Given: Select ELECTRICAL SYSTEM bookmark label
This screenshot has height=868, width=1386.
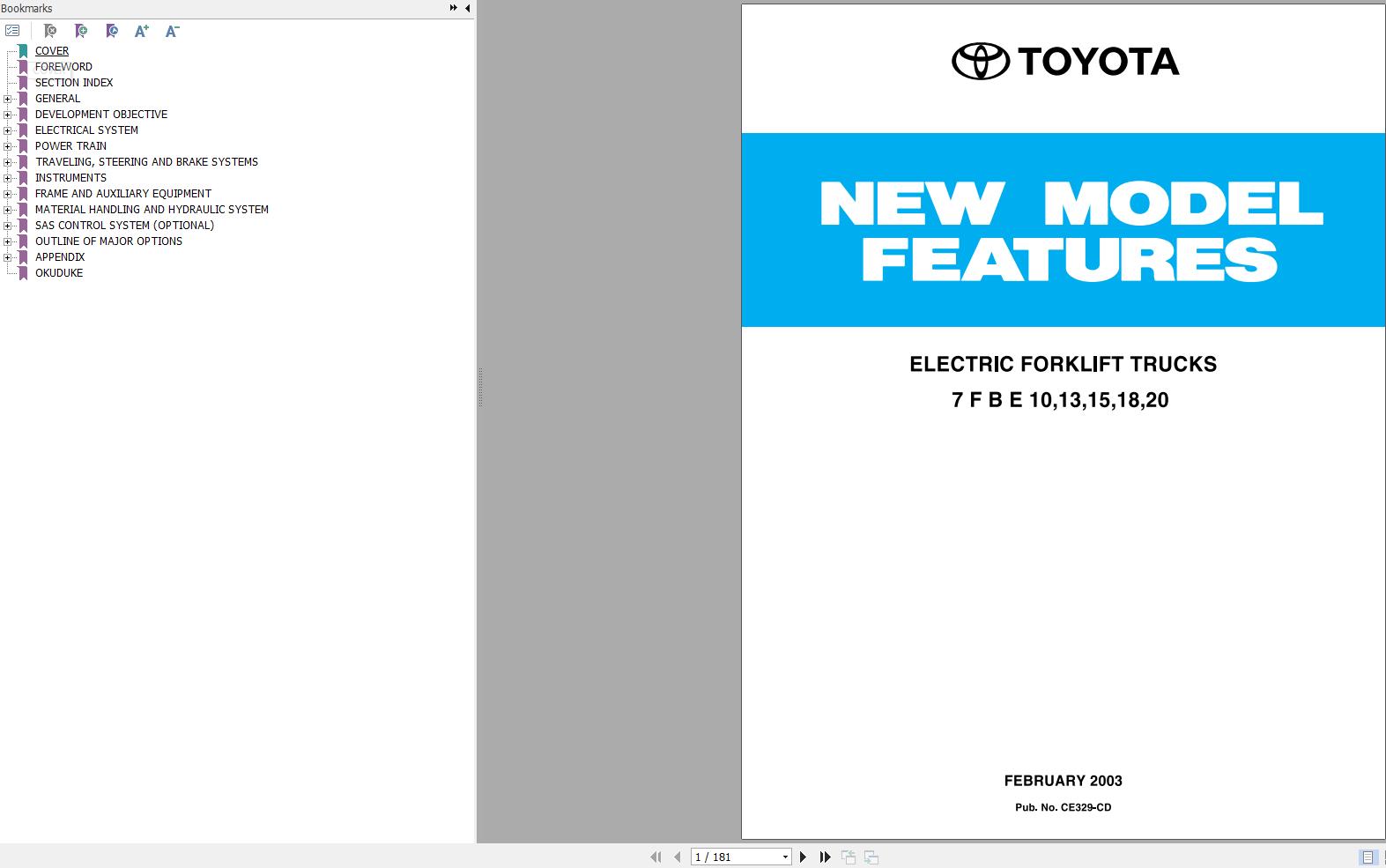Looking at the screenshot, I should point(86,130).
